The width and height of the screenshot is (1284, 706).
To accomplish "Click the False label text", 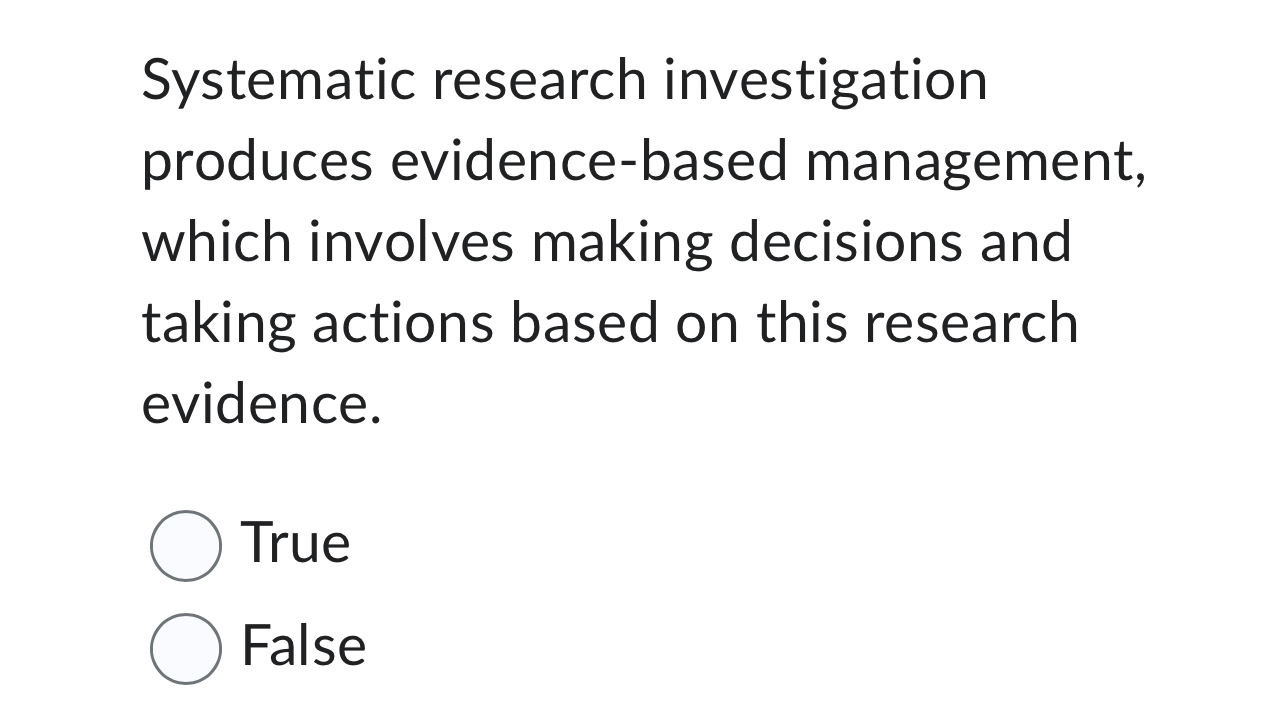I will [302, 646].
